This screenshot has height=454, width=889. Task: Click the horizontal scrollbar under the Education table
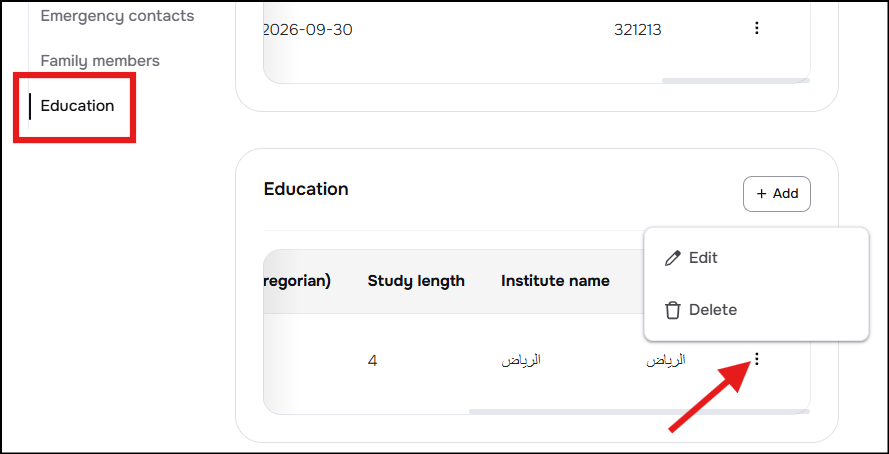coord(640,411)
